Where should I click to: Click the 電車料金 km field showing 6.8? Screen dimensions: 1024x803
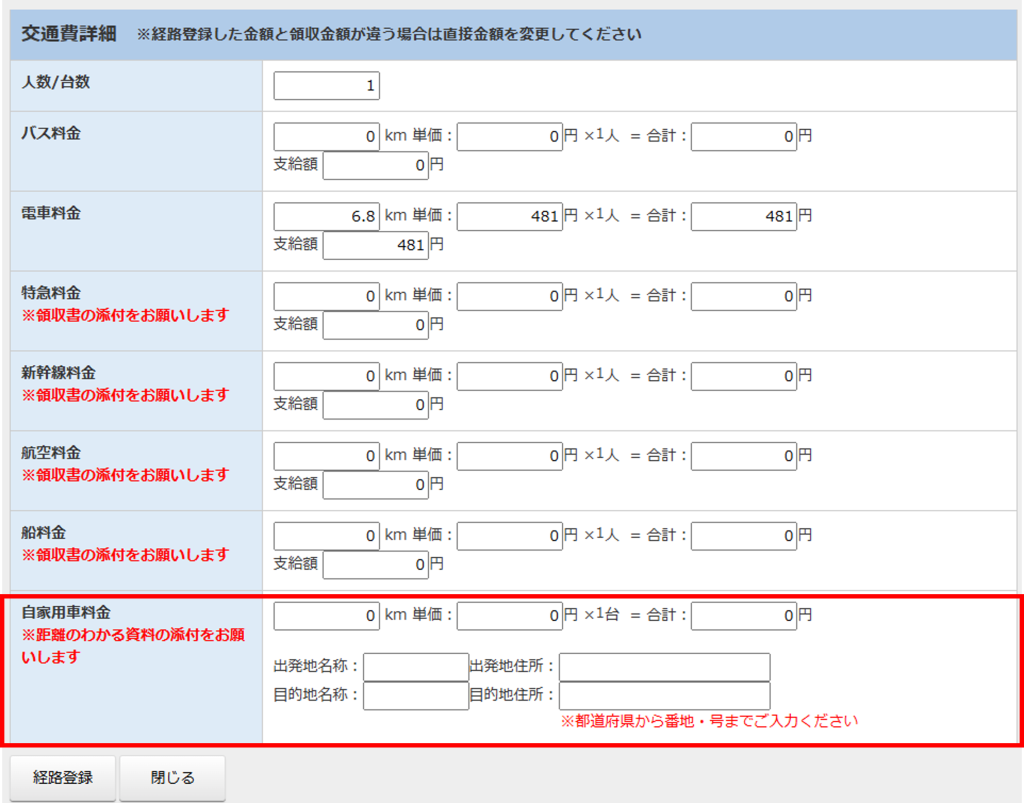(327, 216)
